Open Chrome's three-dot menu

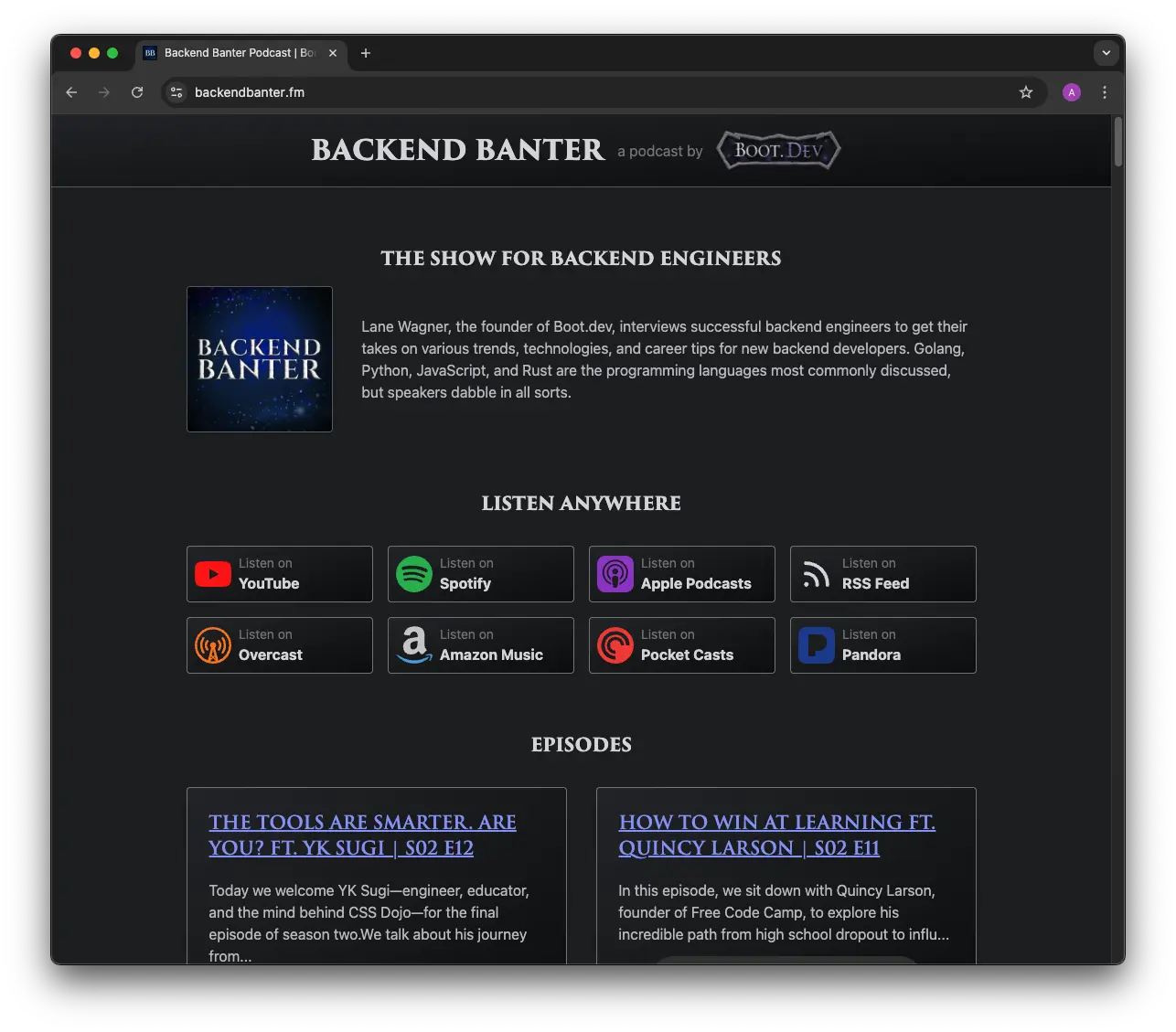[x=1105, y=92]
